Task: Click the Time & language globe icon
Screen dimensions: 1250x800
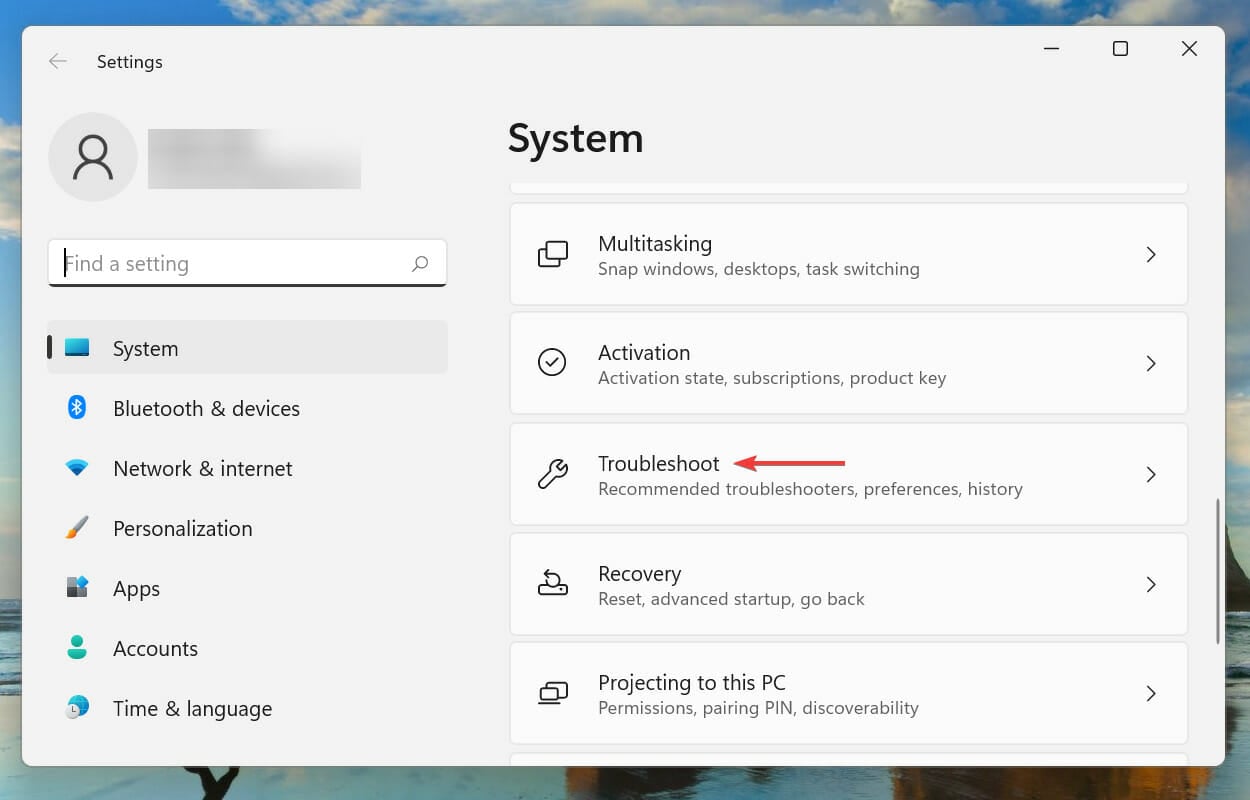Action: point(77,708)
